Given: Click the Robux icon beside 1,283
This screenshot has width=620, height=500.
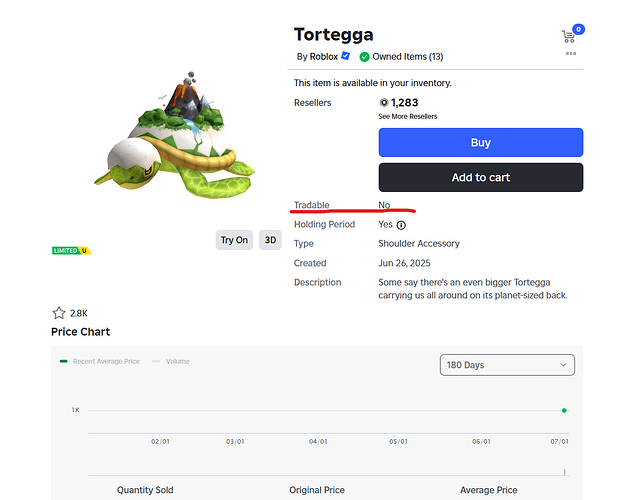Looking at the screenshot, I should tap(384, 102).
